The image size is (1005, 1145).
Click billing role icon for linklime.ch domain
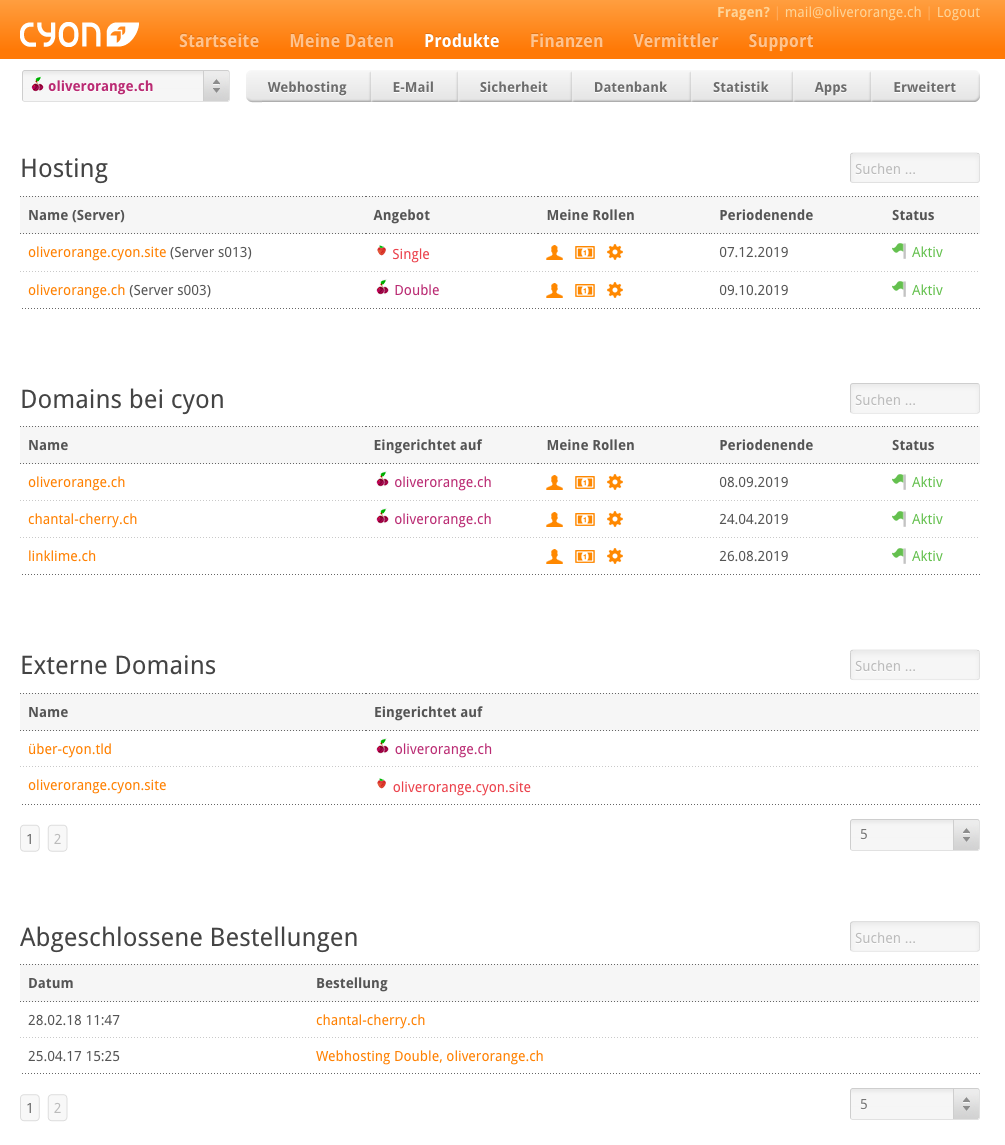point(584,556)
